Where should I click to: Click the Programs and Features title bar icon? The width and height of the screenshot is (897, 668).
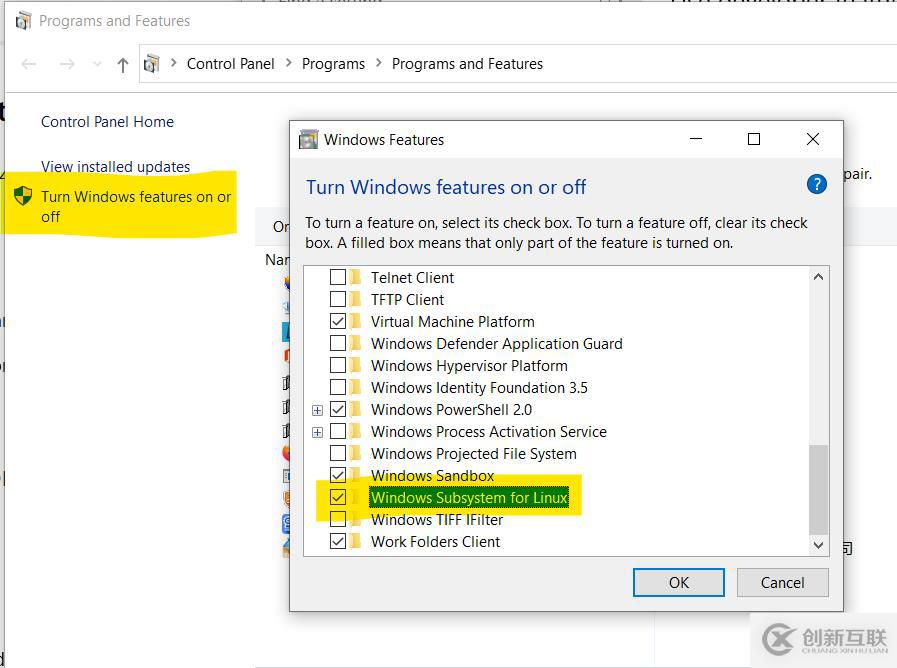click(x=23, y=21)
